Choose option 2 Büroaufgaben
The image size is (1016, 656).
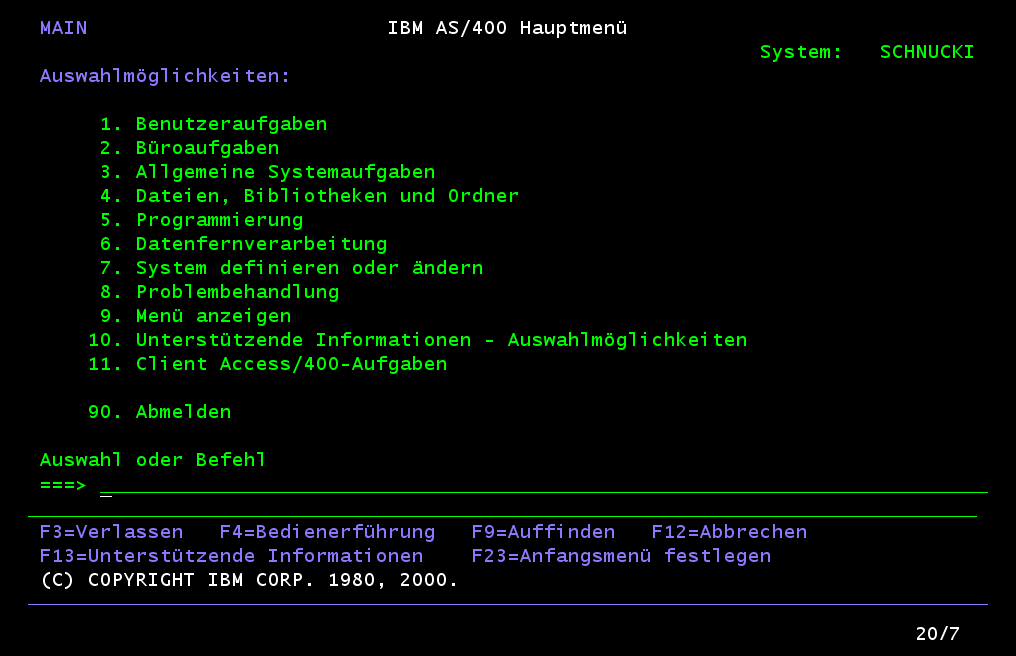click(190, 148)
